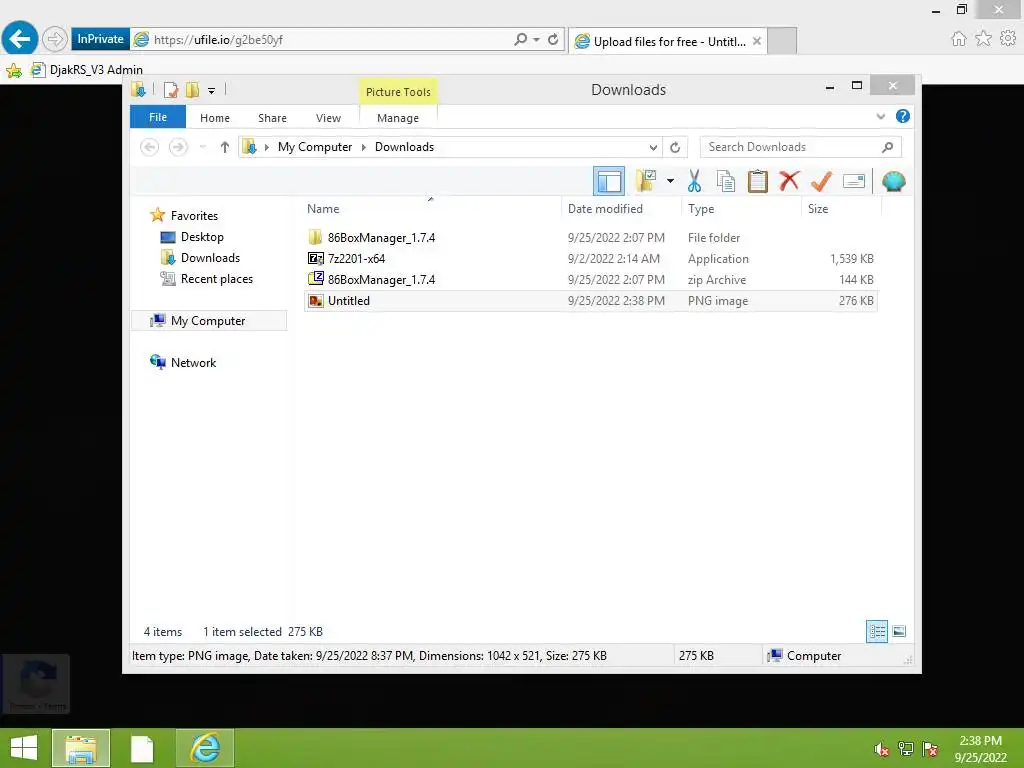Switch to Details view icon
This screenshot has width=1024, height=768.
[x=876, y=631]
